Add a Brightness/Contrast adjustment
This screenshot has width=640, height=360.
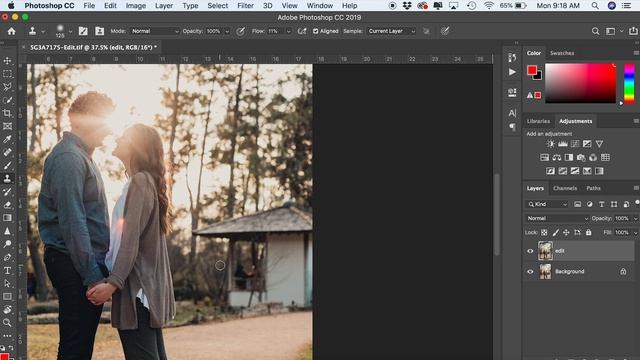(x=551, y=144)
